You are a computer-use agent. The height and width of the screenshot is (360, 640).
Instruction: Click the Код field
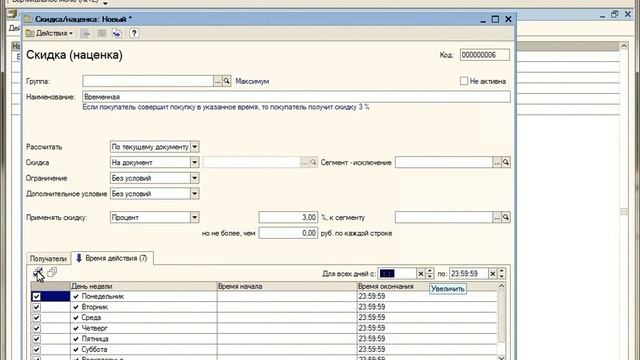coord(484,55)
